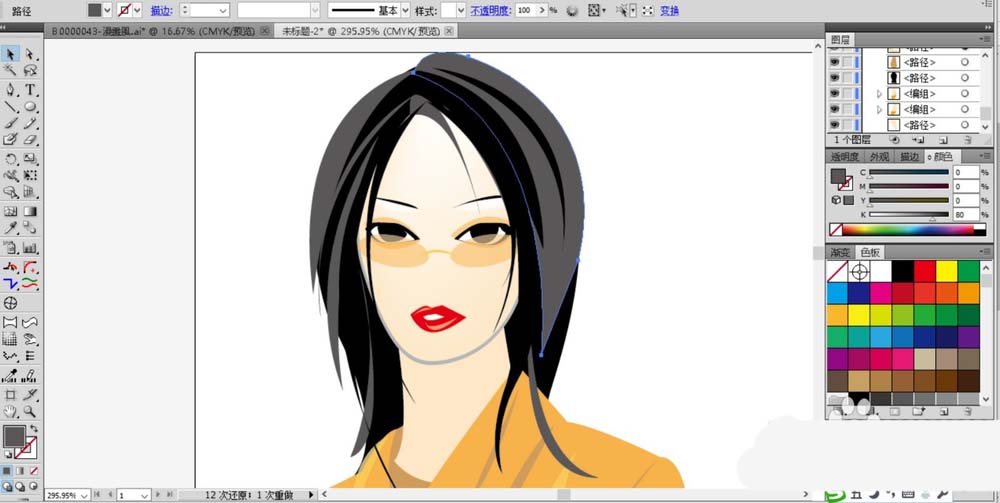
Task: Expand the first 编组 group triangle
Action: point(879,94)
